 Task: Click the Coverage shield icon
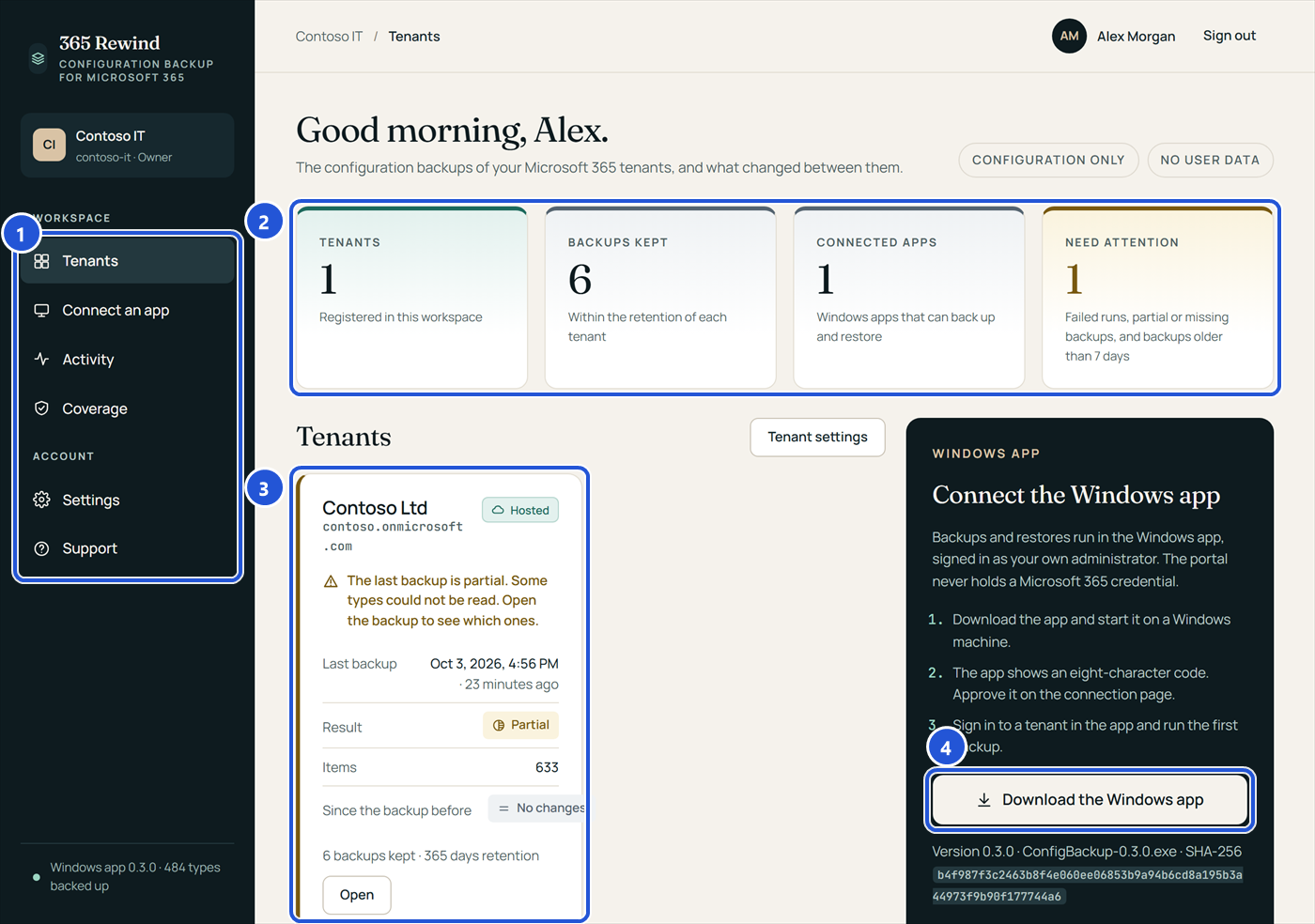pos(41,408)
